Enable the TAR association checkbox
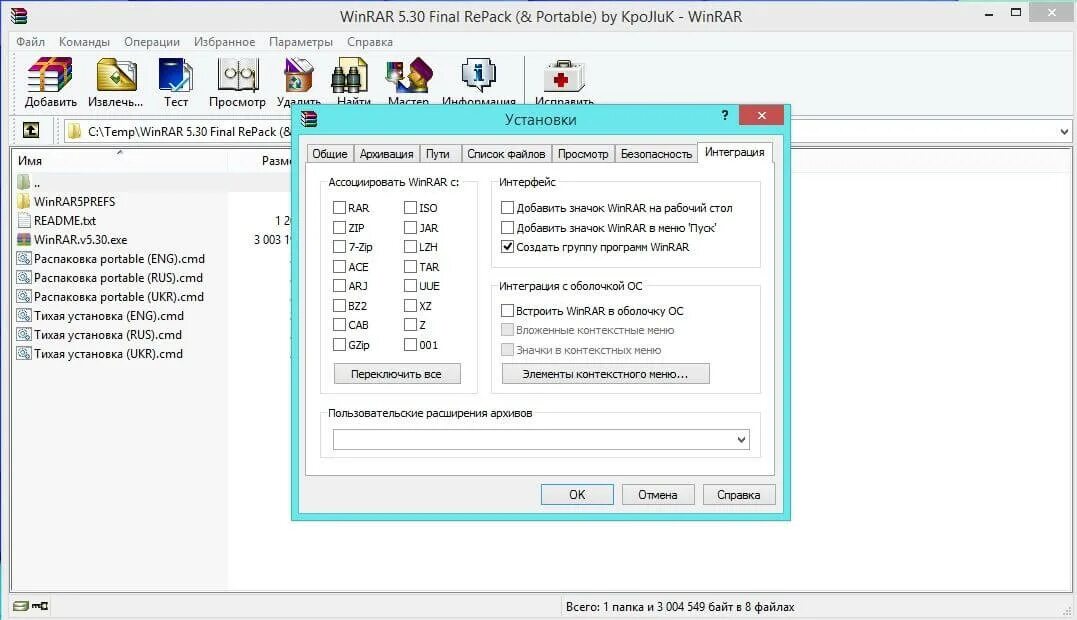This screenshot has width=1077, height=620. coord(411,266)
